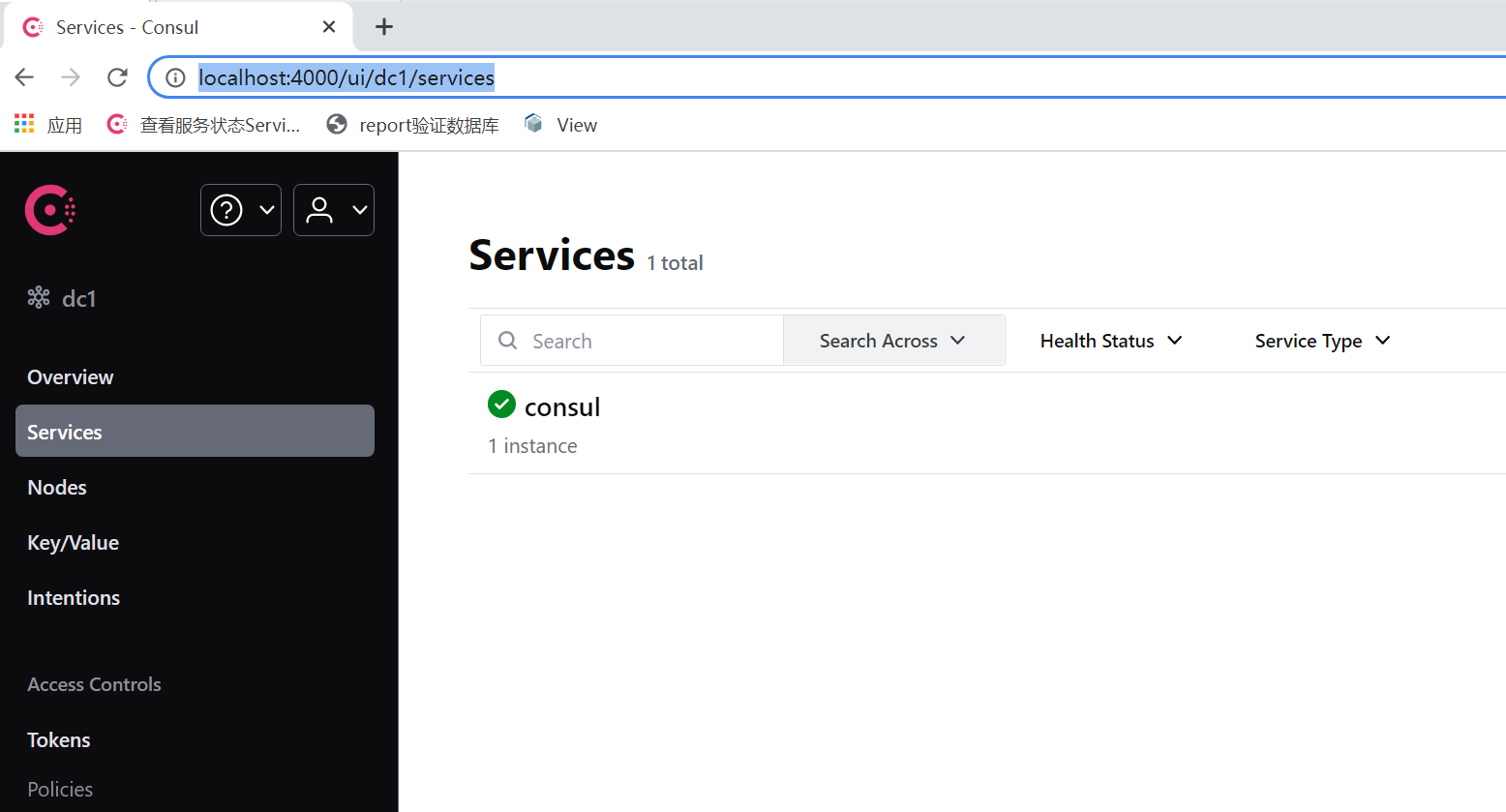Click the chevron next to user icon
This screenshot has height=812, width=1506.
tap(360, 210)
